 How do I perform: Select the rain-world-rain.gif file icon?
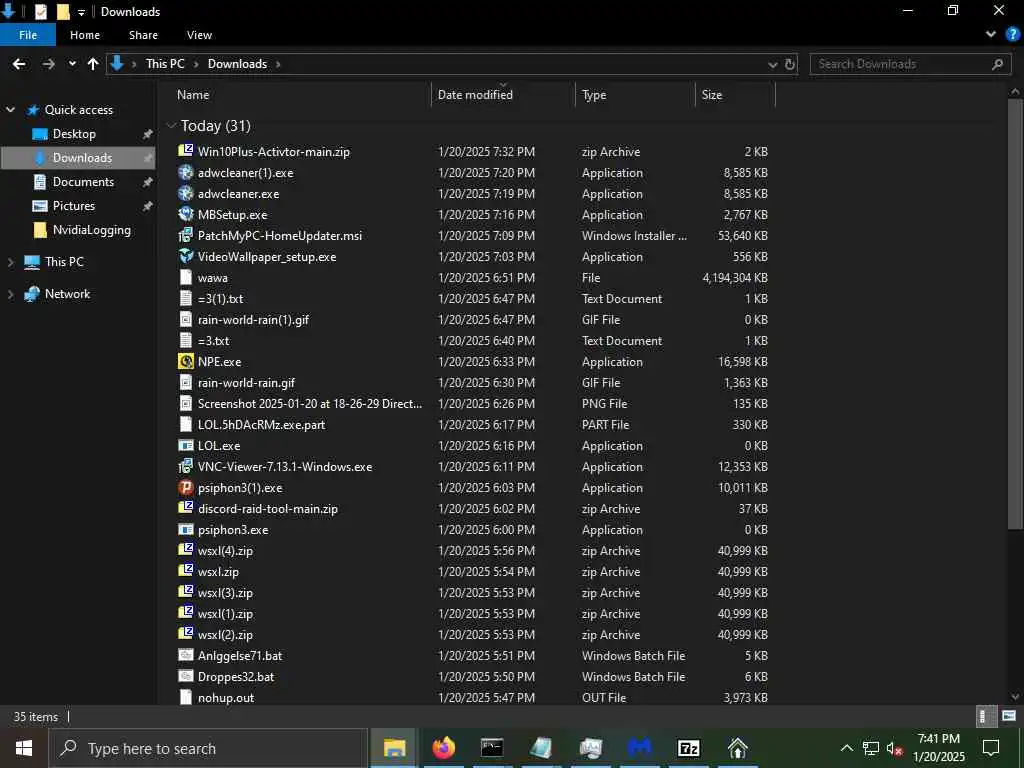(x=186, y=382)
